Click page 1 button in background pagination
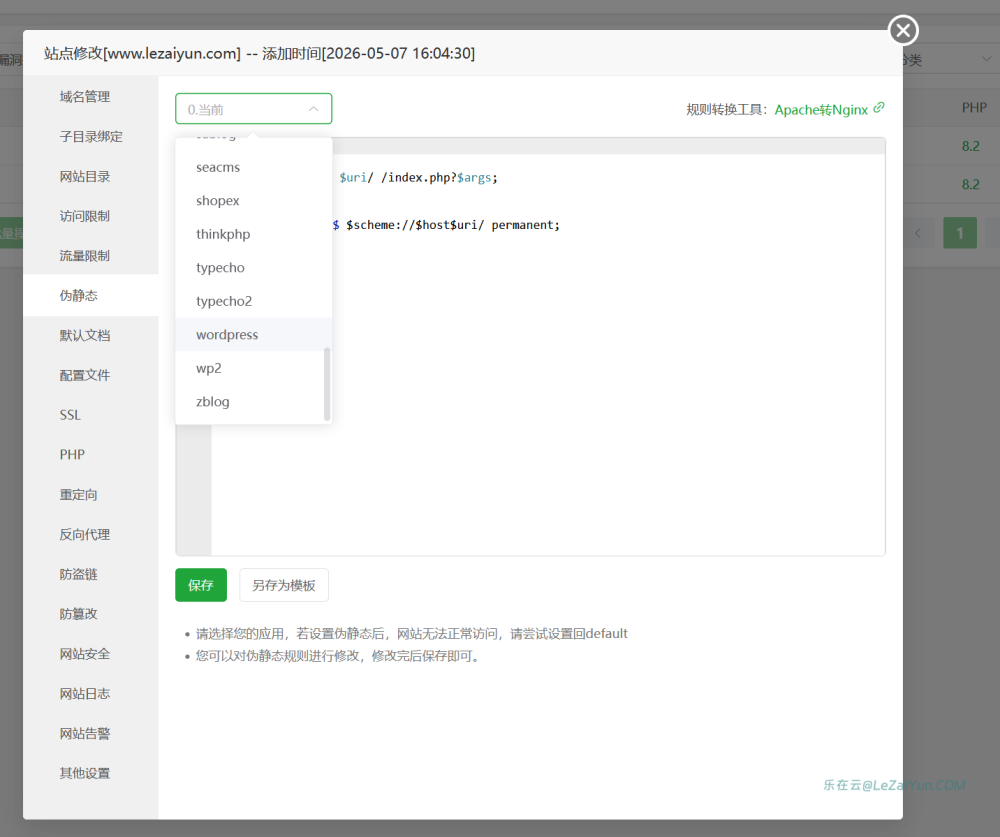The width and height of the screenshot is (1000, 837). click(960, 233)
